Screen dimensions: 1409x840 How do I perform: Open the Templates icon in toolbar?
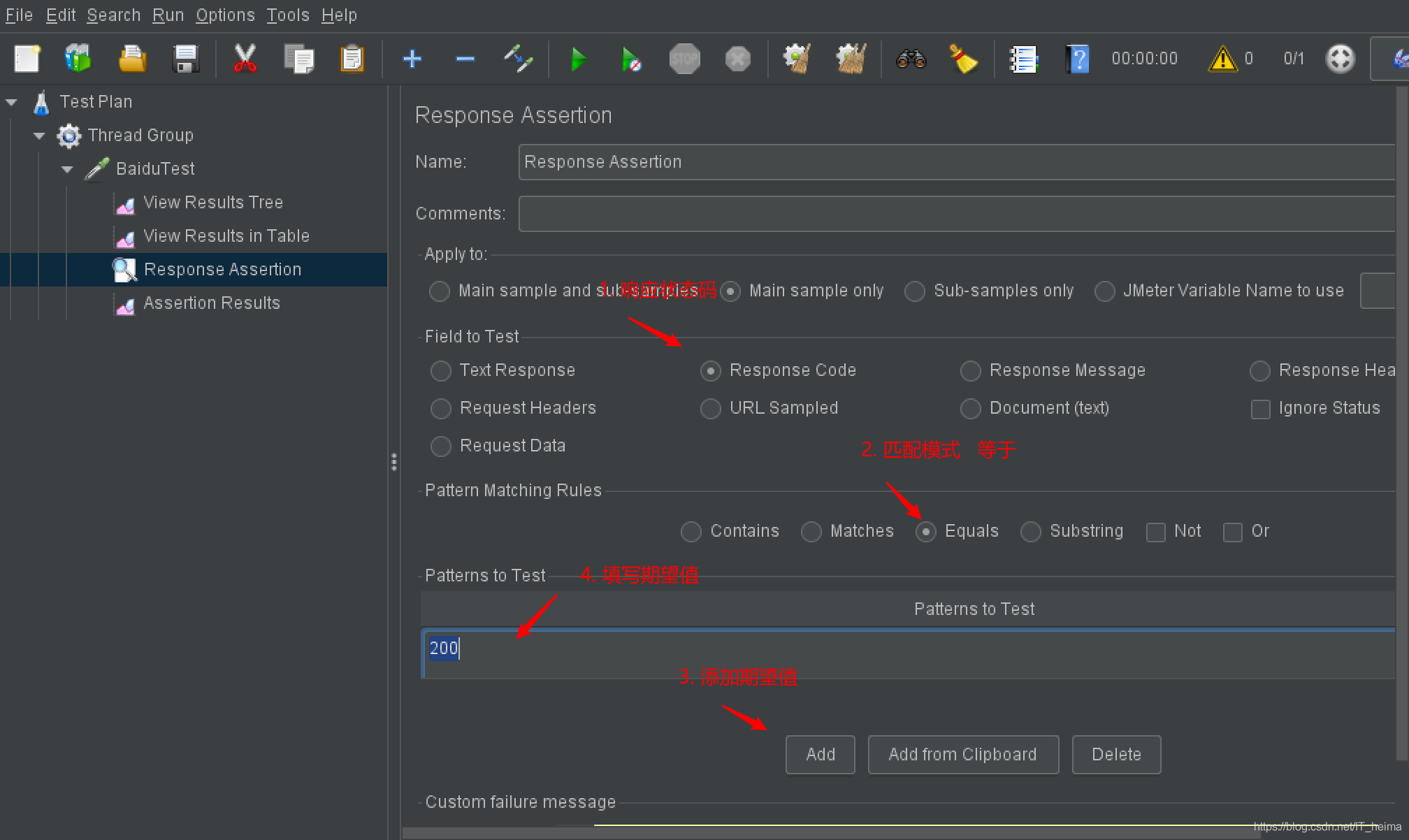coord(78,59)
